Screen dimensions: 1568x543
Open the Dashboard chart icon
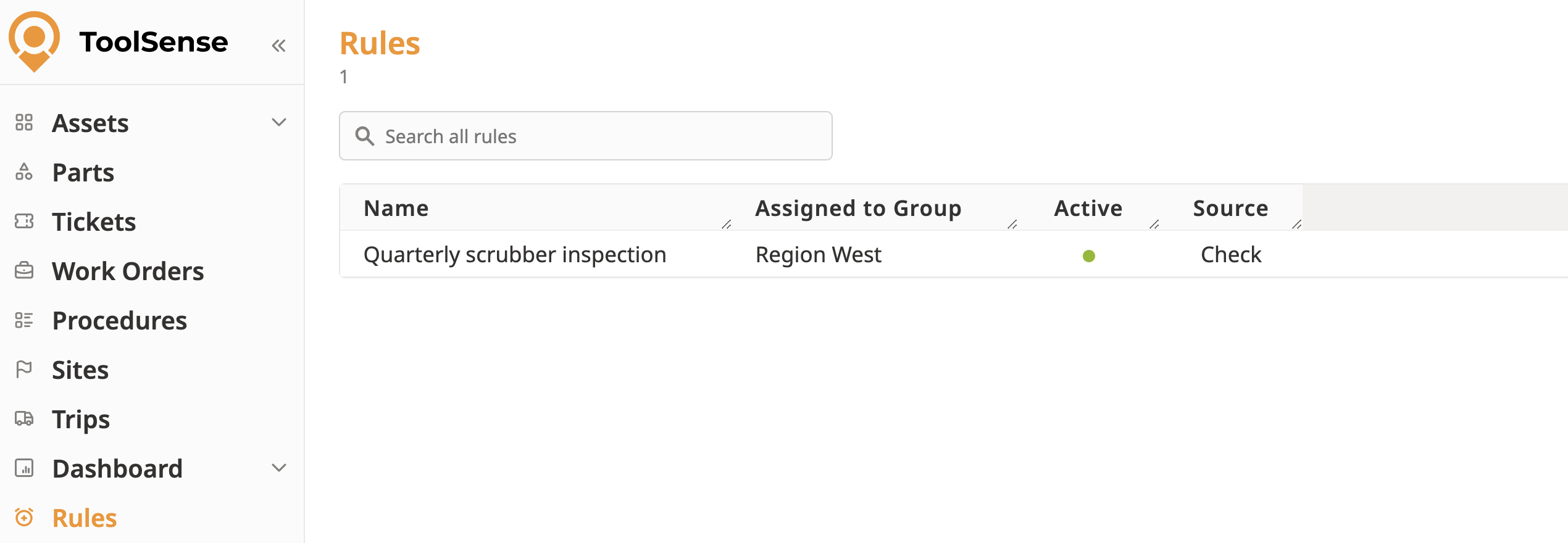pos(24,468)
